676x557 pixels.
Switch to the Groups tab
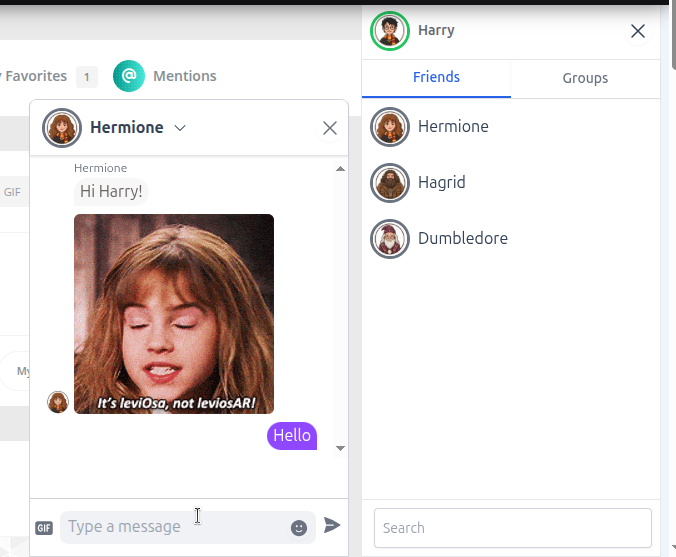(585, 78)
